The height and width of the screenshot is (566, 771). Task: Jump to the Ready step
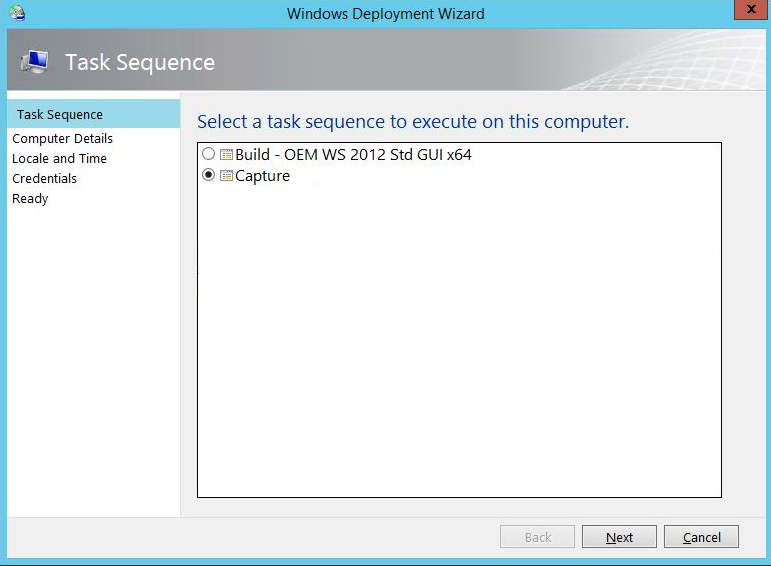click(x=30, y=199)
